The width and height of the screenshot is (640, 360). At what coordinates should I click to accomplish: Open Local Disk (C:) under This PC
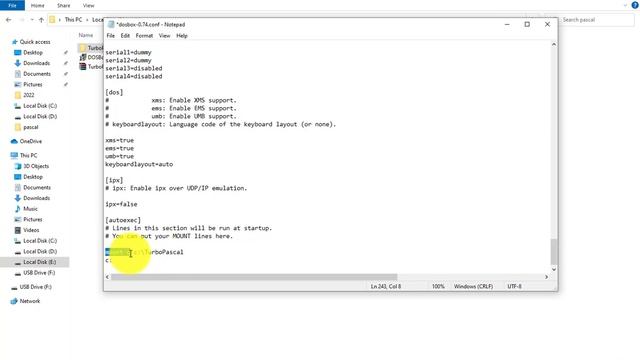40,241
